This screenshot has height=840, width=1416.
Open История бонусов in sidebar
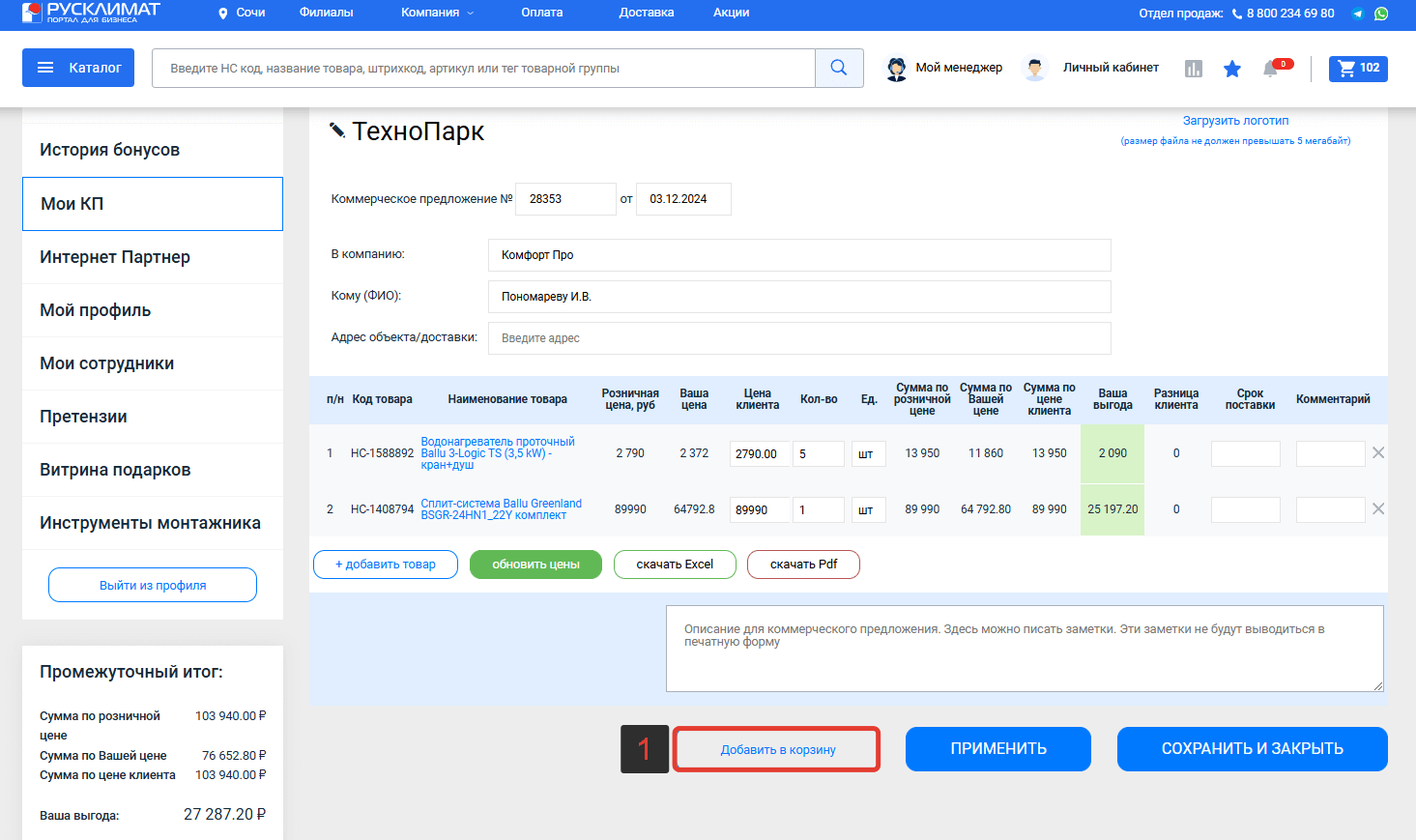click(x=153, y=150)
